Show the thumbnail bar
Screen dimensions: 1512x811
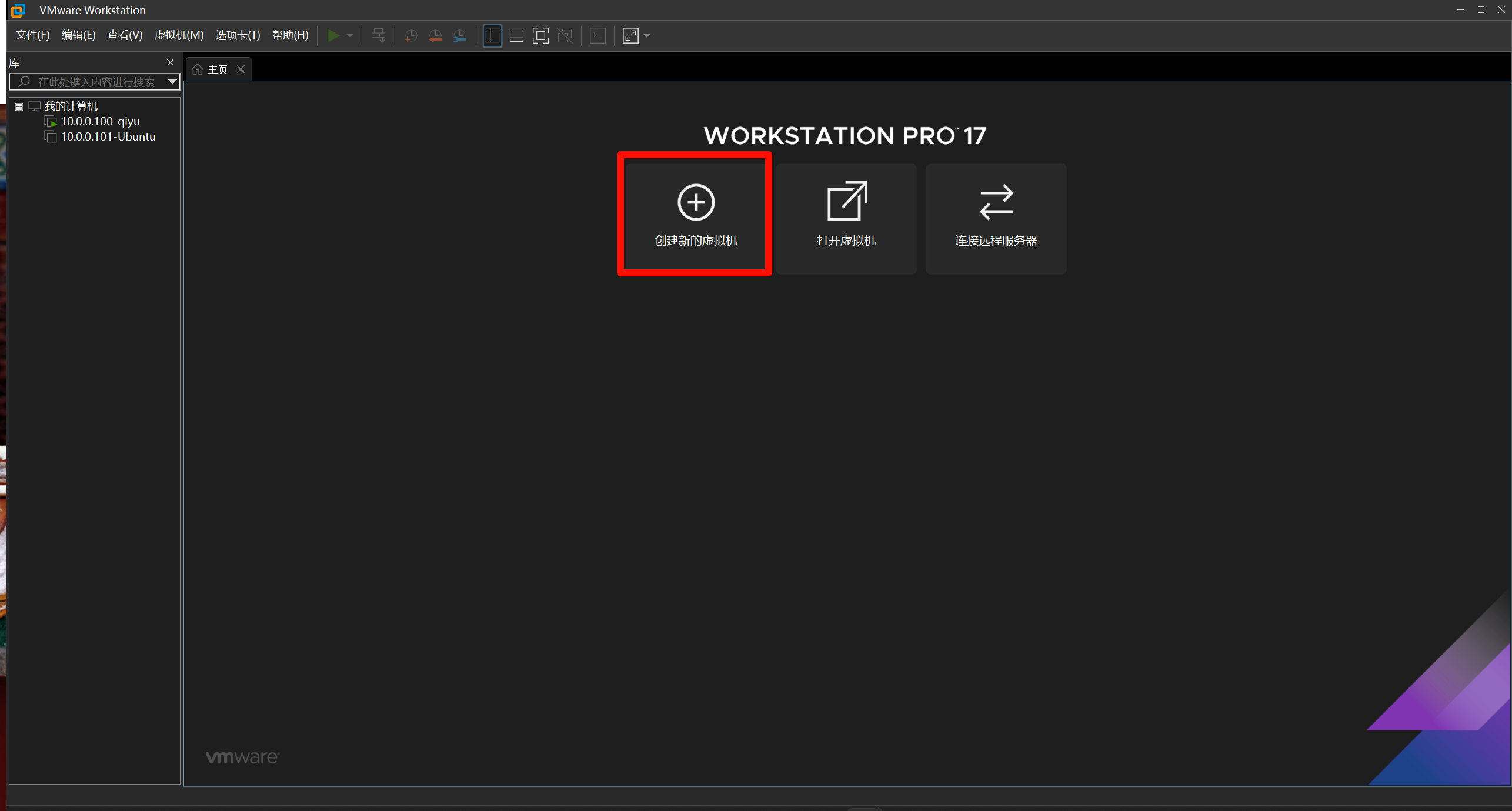[x=516, y=35]
